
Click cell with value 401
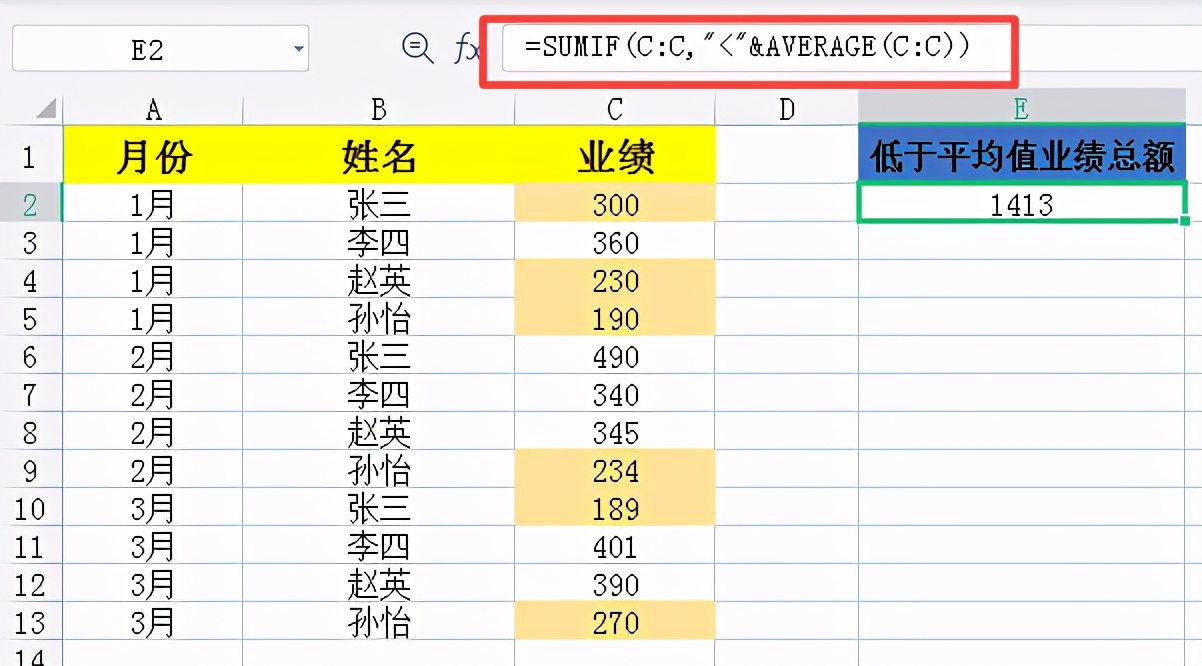pyautogui.click(x=615, y=546)
